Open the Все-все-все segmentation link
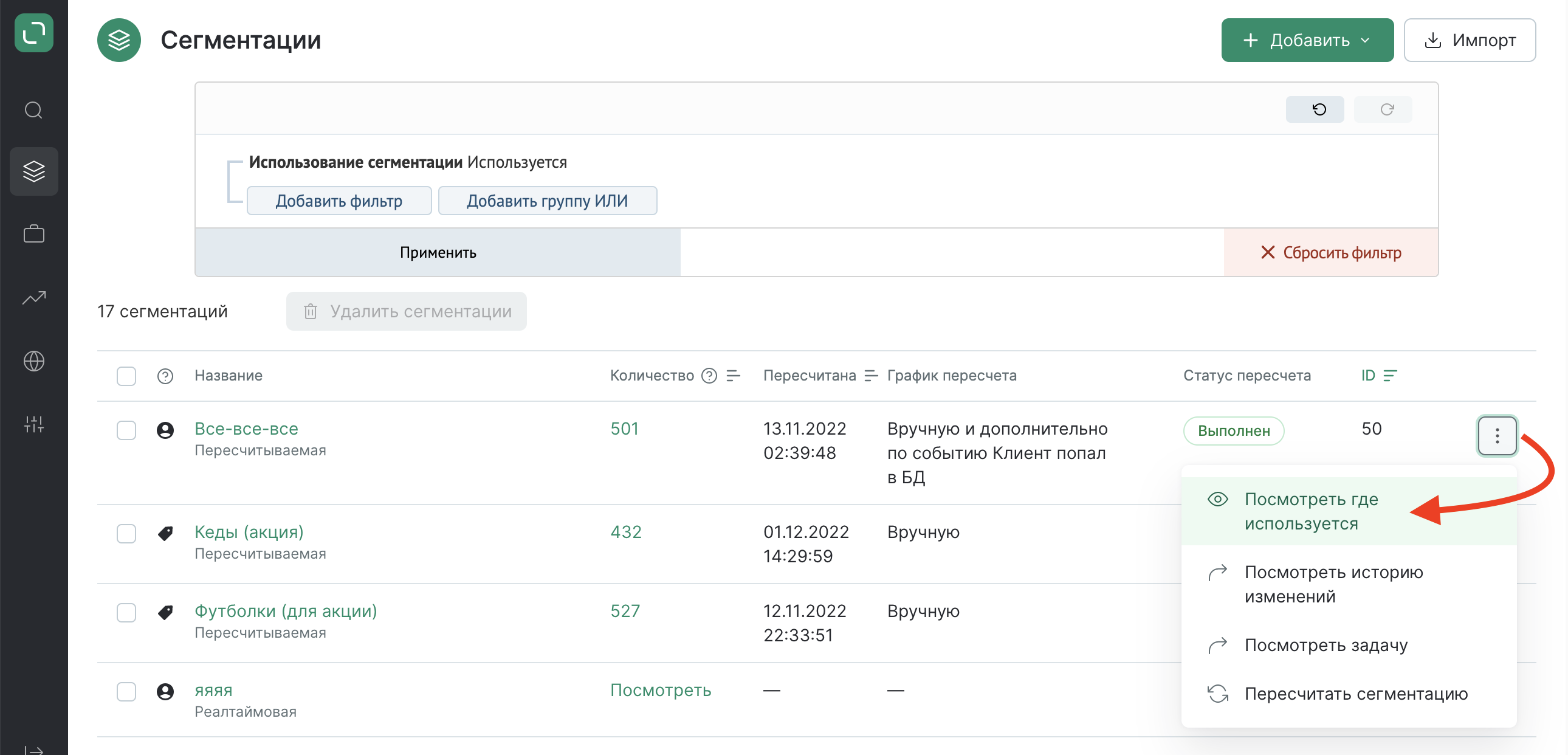The width and height of the screenshot is (1568, 755). (x=247, y=429)
